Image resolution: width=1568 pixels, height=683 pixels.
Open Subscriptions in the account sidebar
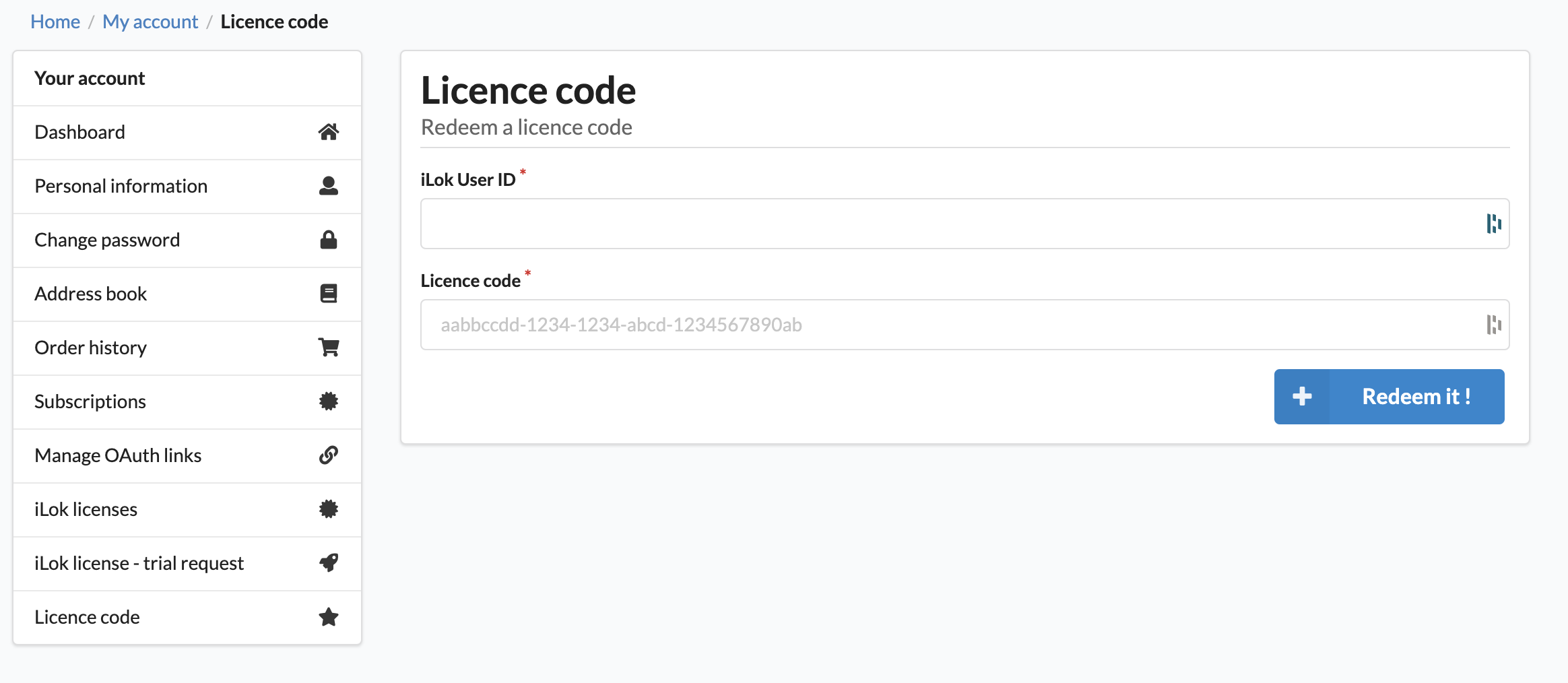pyautogui.click(x=90, y=401)
